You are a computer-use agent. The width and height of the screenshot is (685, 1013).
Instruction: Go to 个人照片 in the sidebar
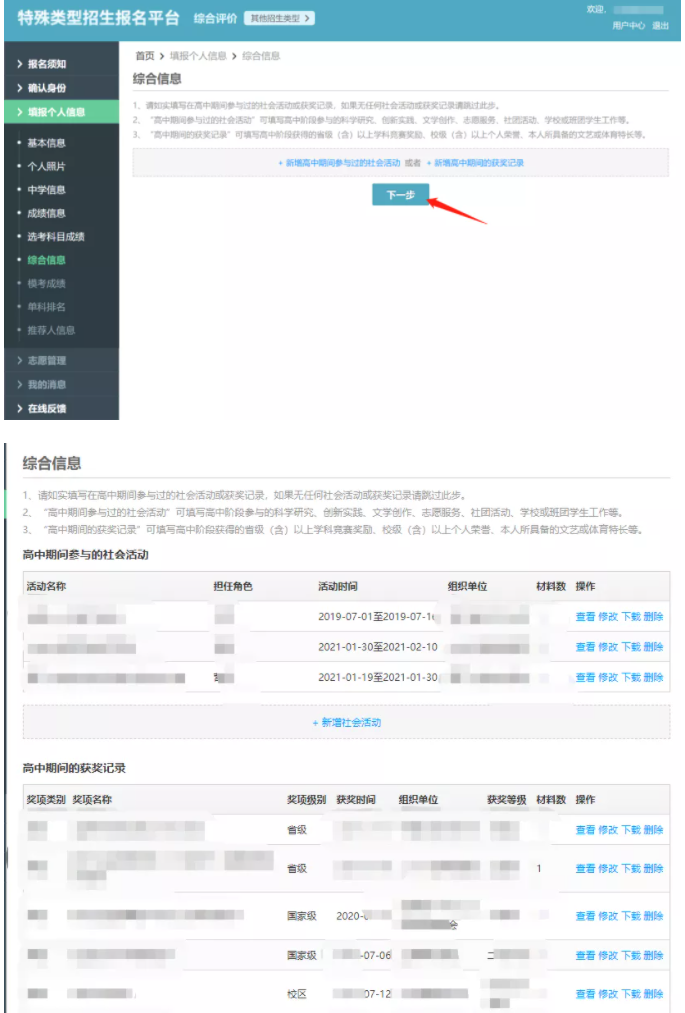click(47, 166)
